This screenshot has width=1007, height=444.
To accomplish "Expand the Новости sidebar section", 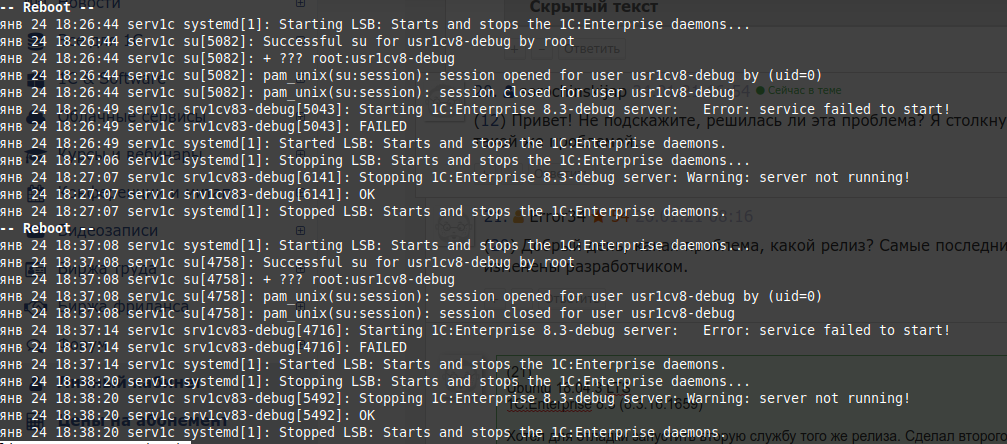I will pos(300,3).
